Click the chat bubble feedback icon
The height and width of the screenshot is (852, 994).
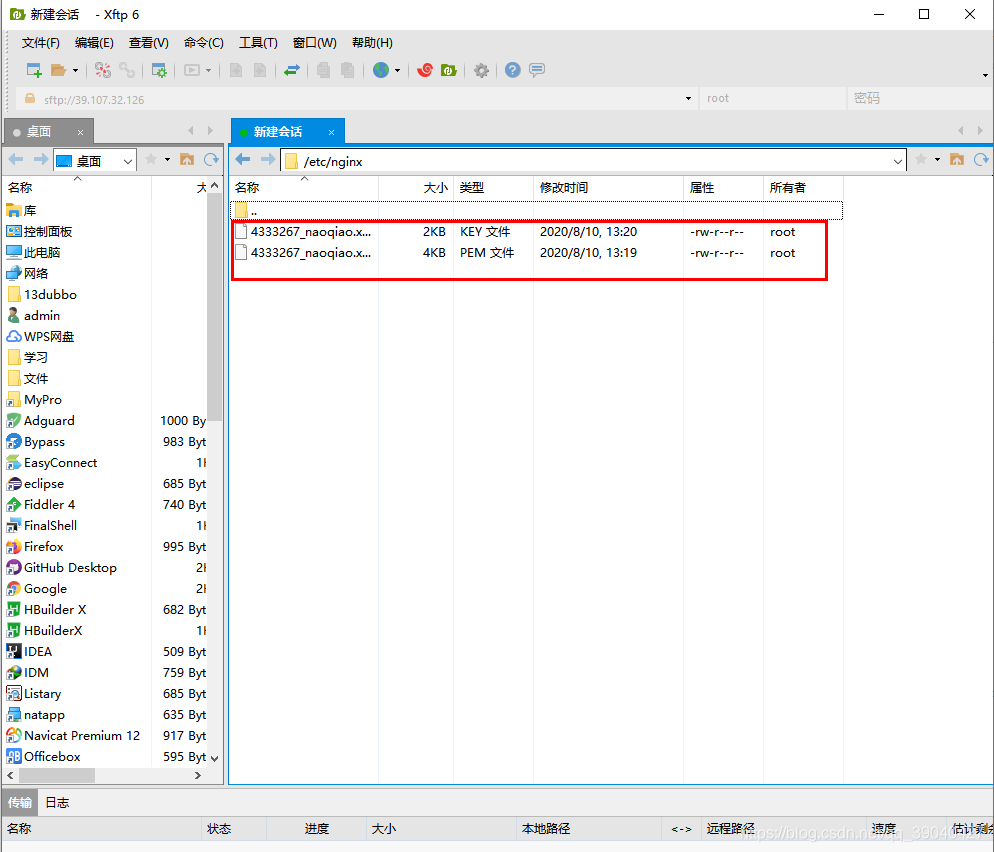point(537,70)
